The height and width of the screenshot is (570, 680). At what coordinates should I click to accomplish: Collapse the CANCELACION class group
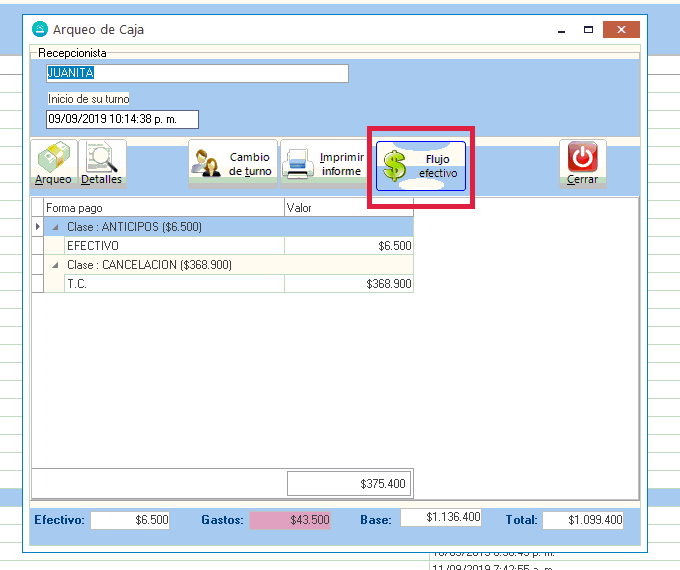[x=55, y=265]
